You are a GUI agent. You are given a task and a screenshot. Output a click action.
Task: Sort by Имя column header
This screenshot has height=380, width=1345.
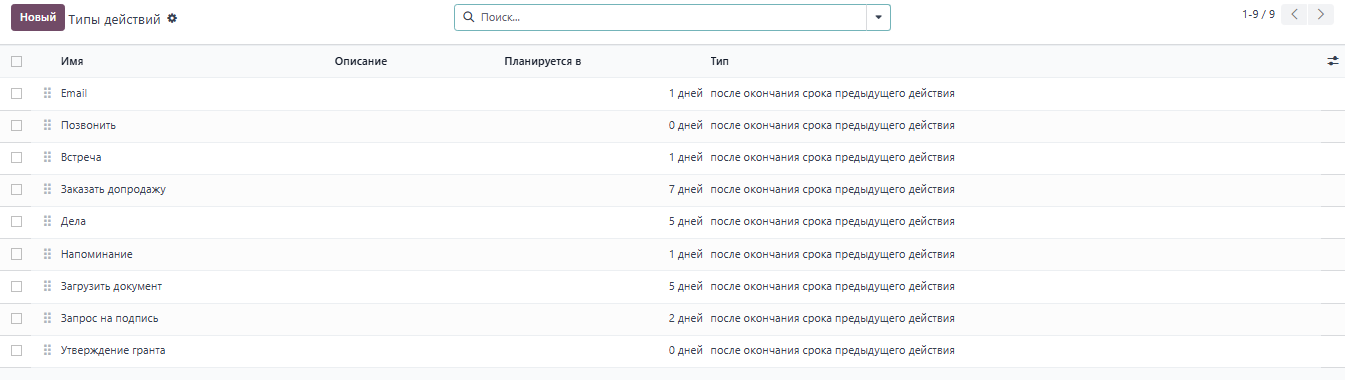(x=72, y=61)
